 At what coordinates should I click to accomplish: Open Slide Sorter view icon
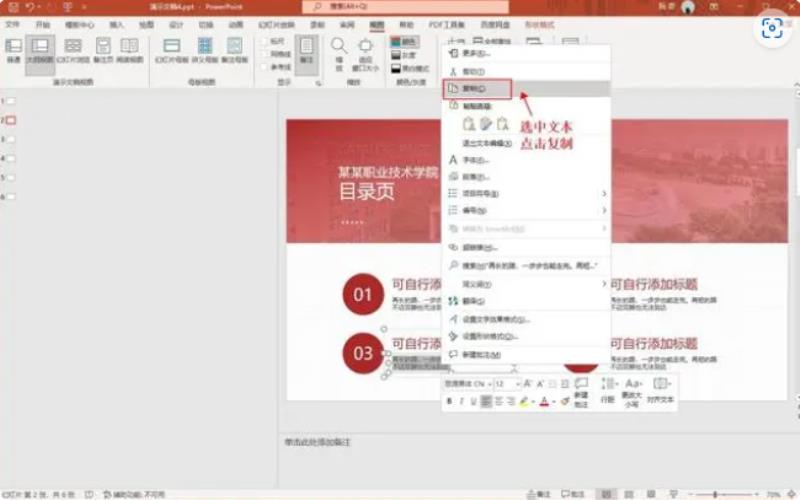73,50
